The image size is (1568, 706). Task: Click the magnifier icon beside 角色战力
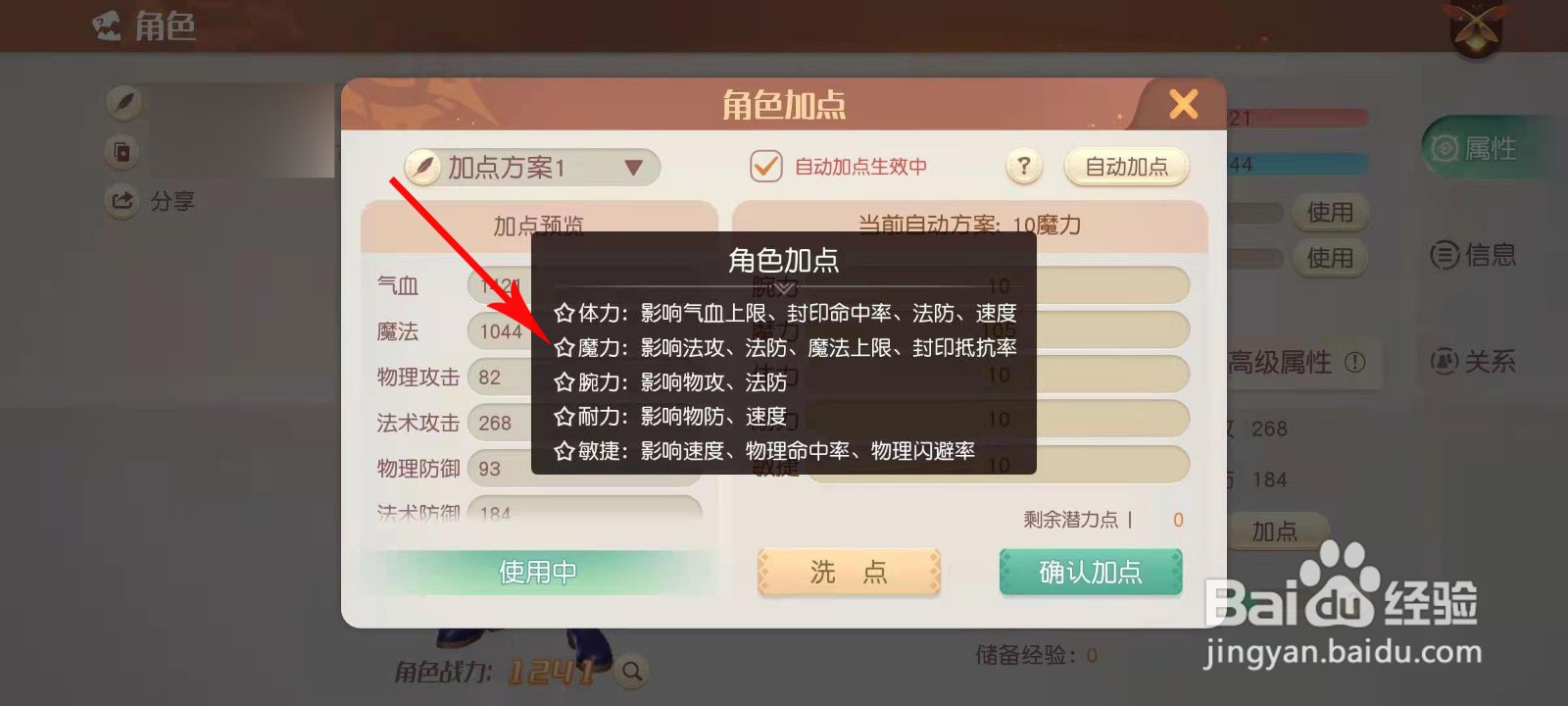pyautogui.click(x=633, y=672)
